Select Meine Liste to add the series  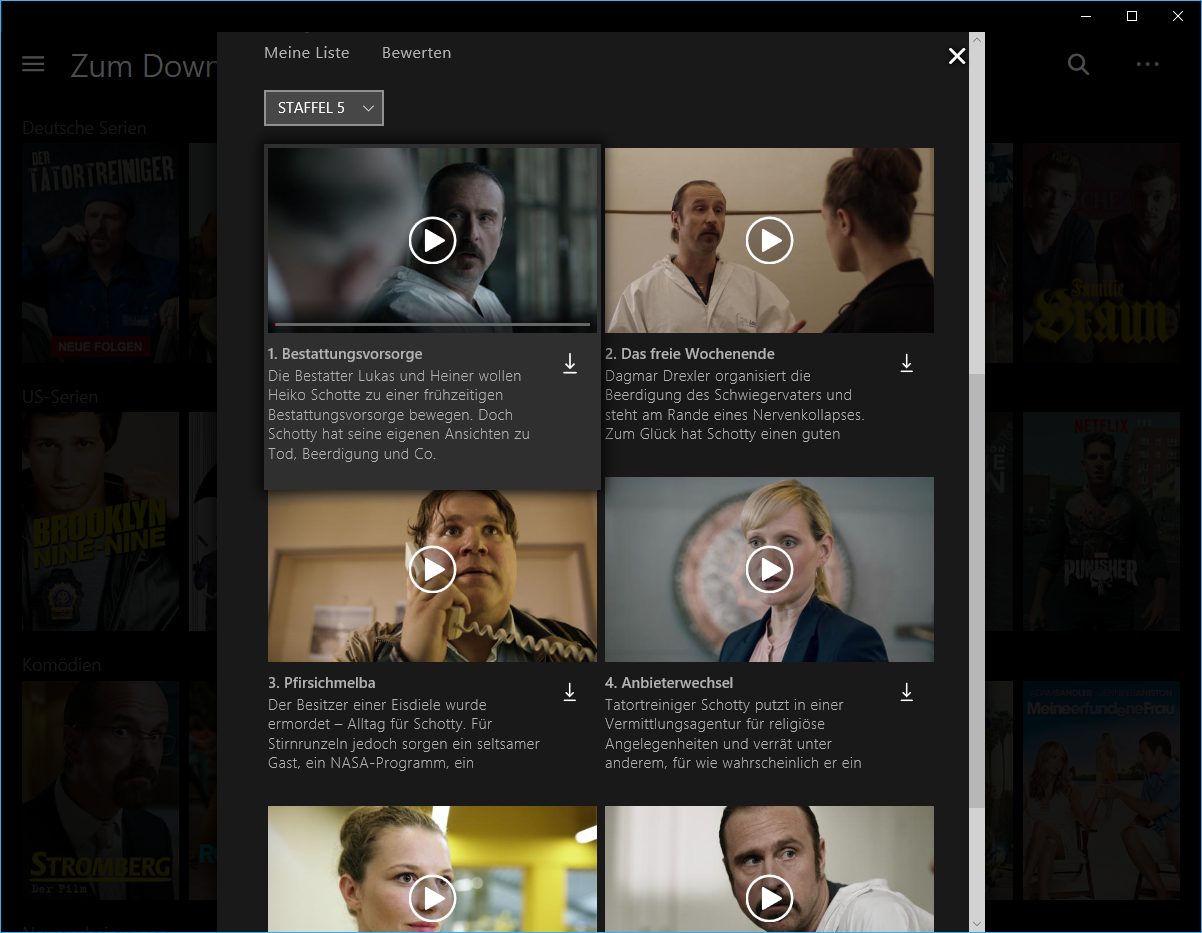pyautogui.click(x=306, y=52)
